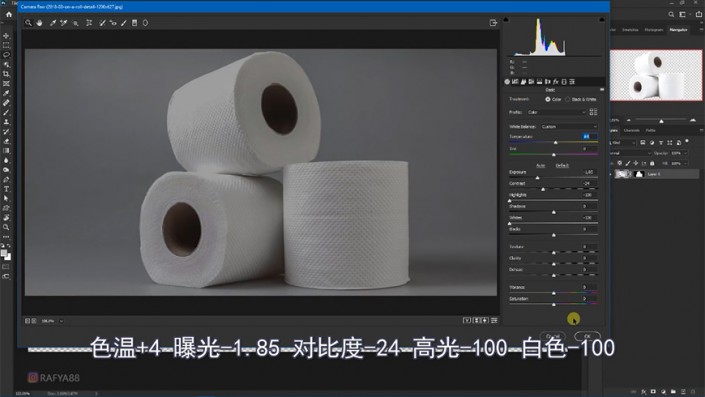Select the Zoom tool in Camera Raw toolbar
This screenshot has height=397, width=705.
coord(28,23)
